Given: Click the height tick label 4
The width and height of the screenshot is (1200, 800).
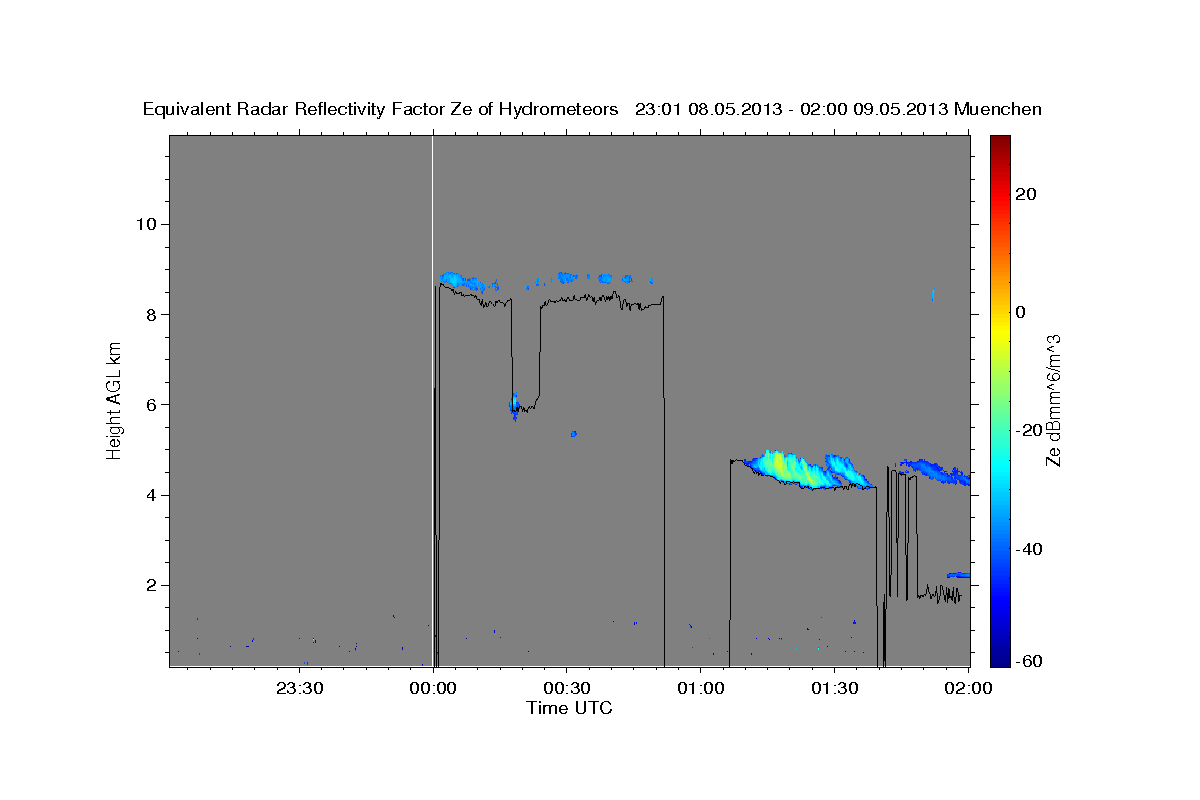Looking at the screenshot, I should pos(149,495).
